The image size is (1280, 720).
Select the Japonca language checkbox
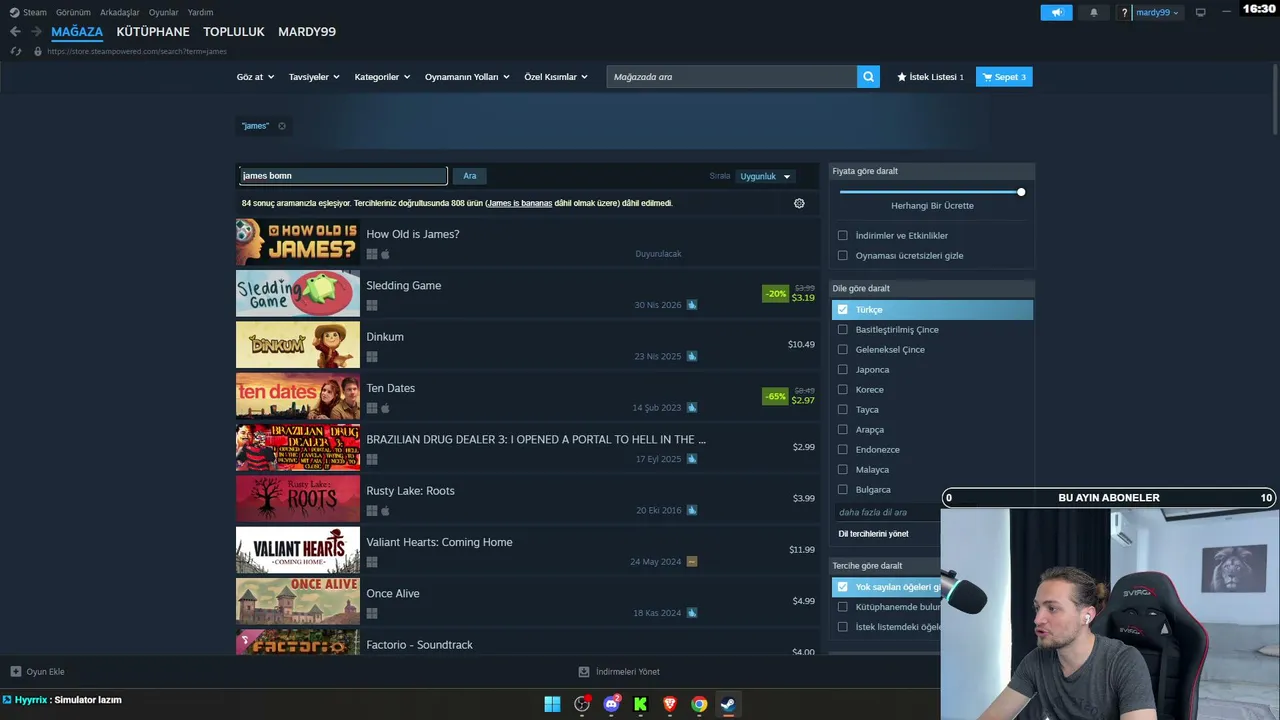tap(843, 370)
